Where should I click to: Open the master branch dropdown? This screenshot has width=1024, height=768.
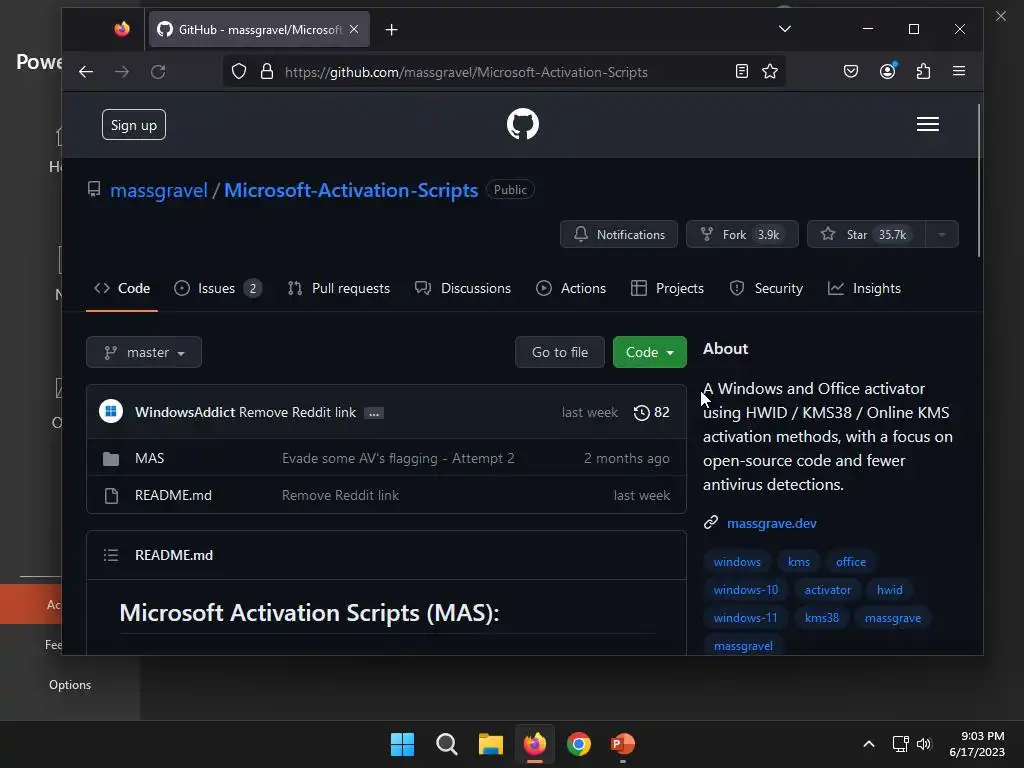[x=144, y=353]
